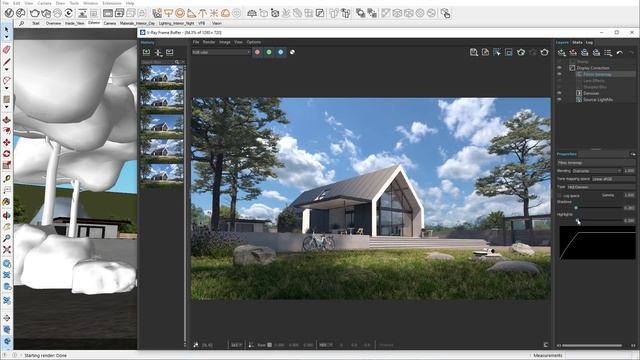This screenshot has width=640, height=360.
Task: Select the Eraser tool in SketchUp toolbar
Action: coord(7,49)
